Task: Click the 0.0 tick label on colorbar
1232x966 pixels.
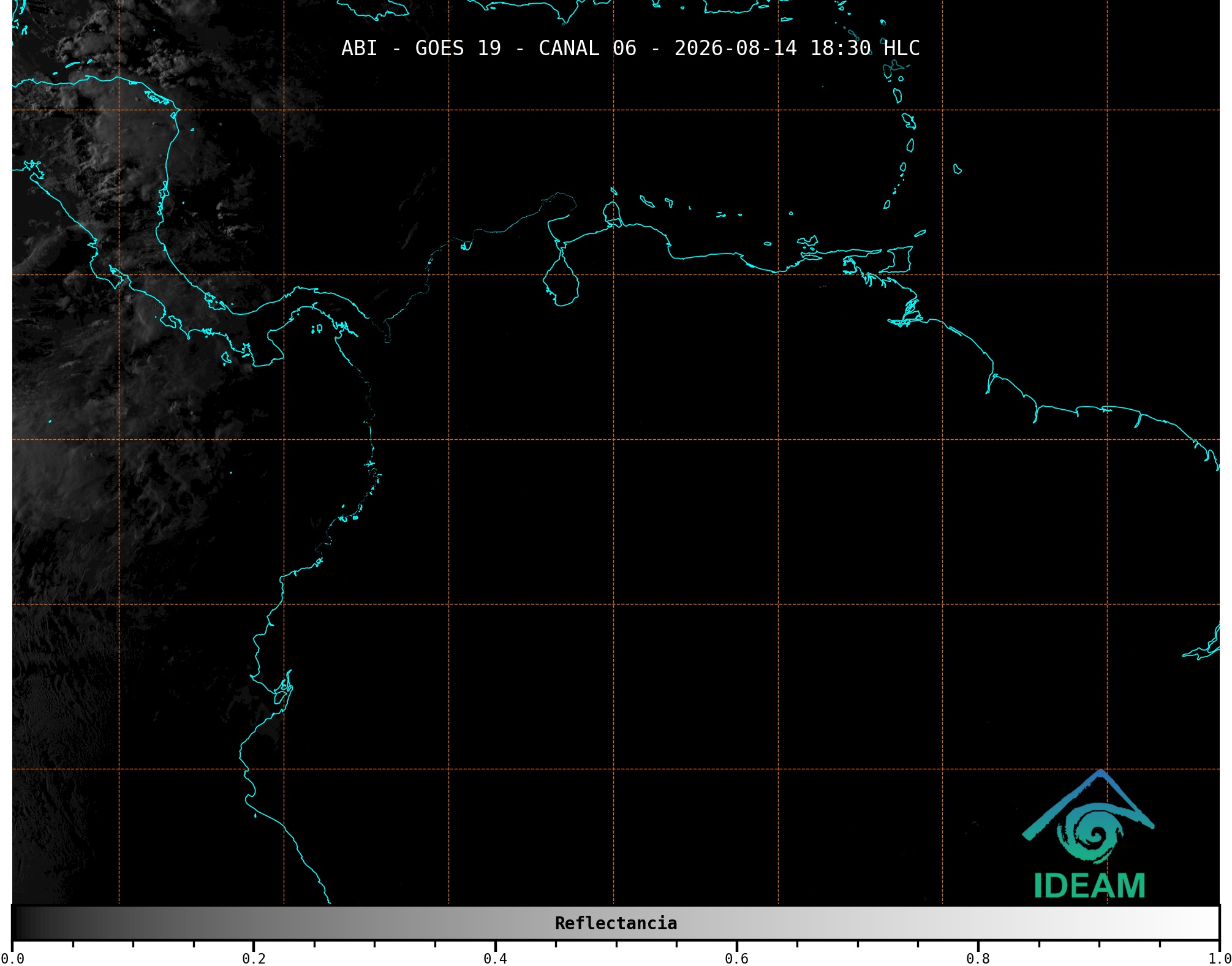Action: tap(13, 958)
